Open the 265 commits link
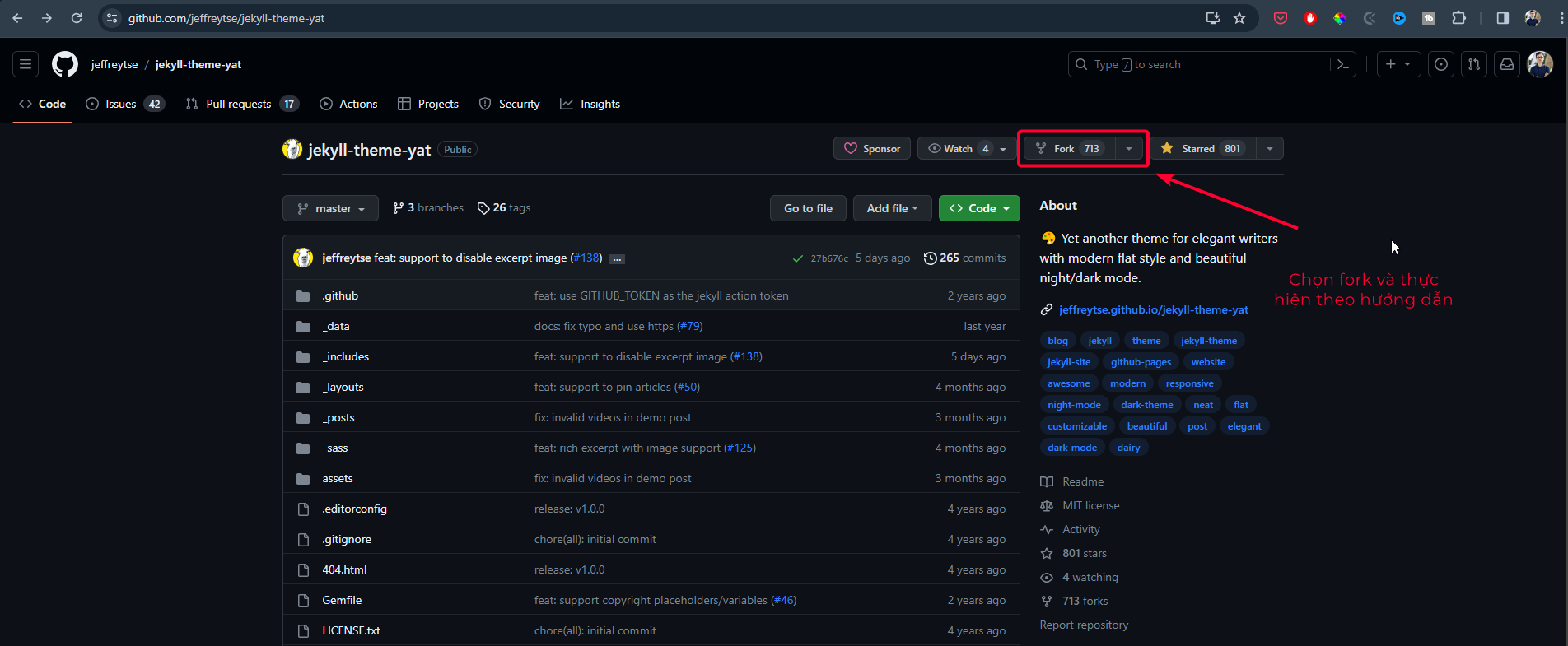 click(x=964, y=258)
